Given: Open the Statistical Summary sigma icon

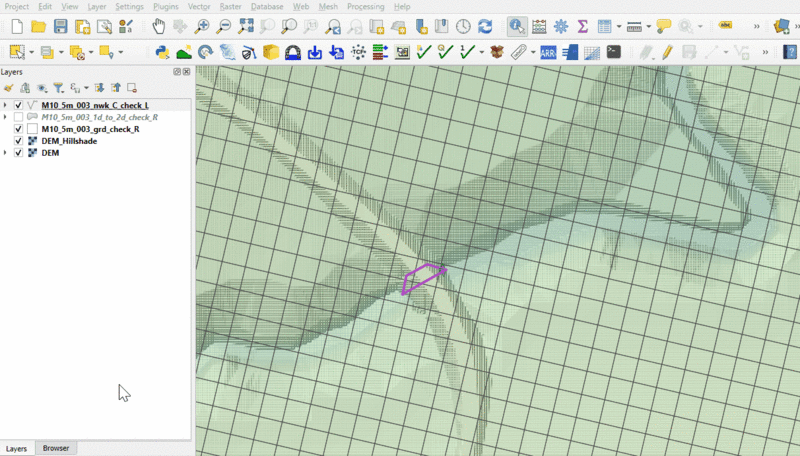Looking at the screenshot, I should pos(582,26).
